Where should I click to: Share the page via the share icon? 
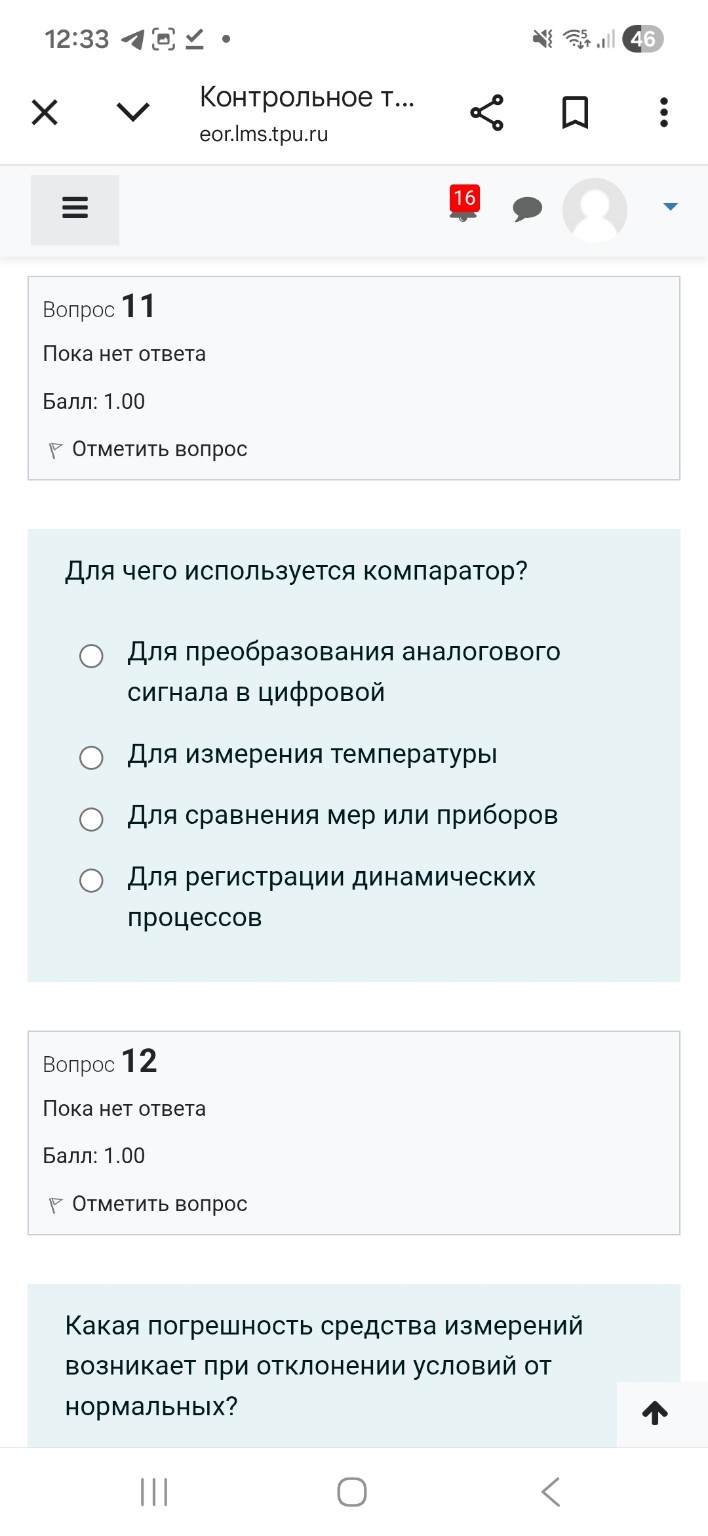(487, 112)
